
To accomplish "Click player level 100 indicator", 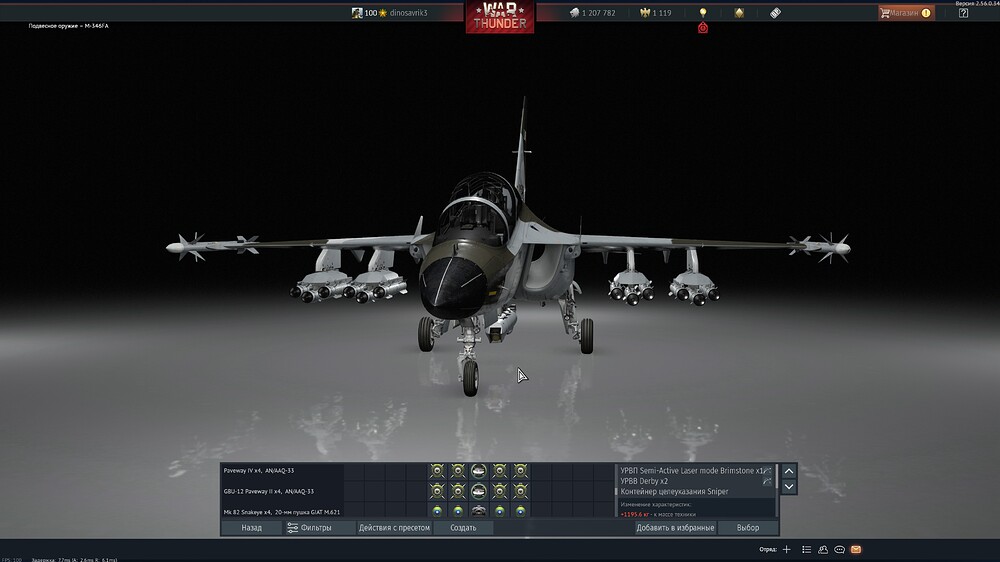I will point(371,13).
